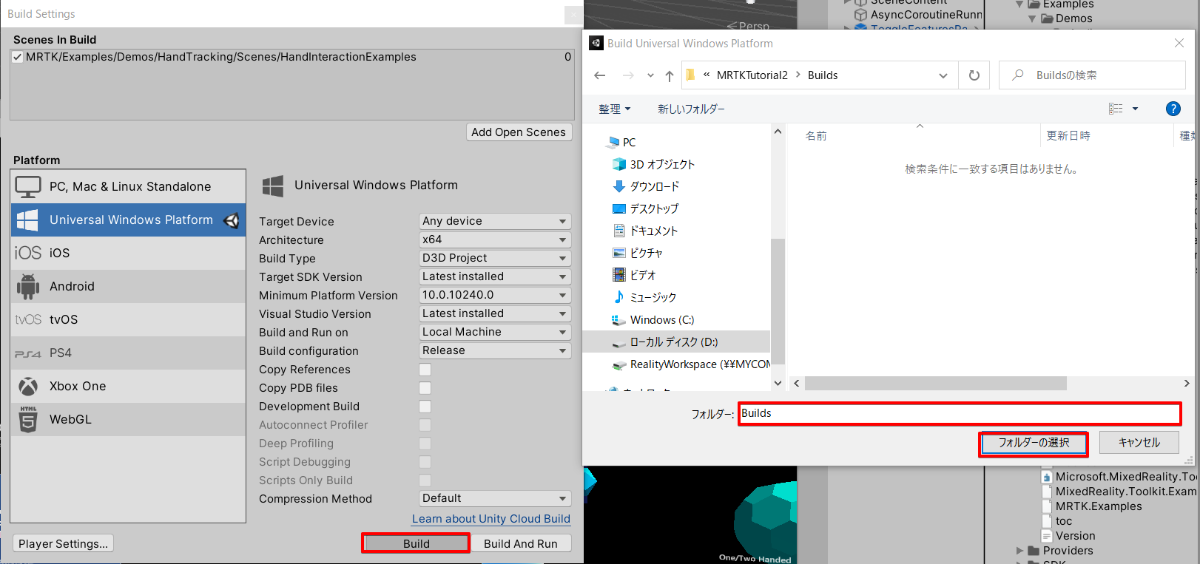Click the フォルダー name input field
1200x564 pixels.
[960, 413]
